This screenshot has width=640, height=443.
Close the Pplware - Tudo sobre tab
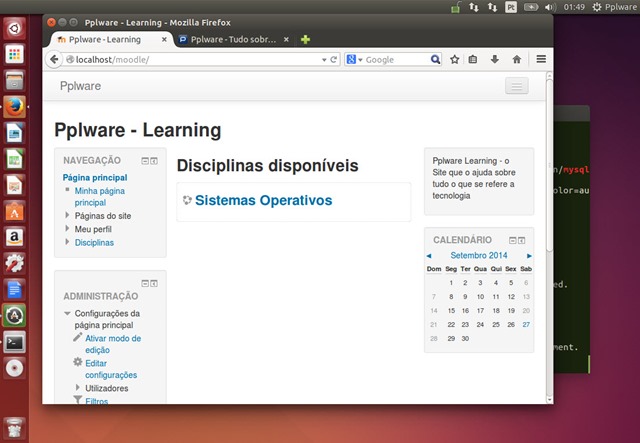coord(286,40)
